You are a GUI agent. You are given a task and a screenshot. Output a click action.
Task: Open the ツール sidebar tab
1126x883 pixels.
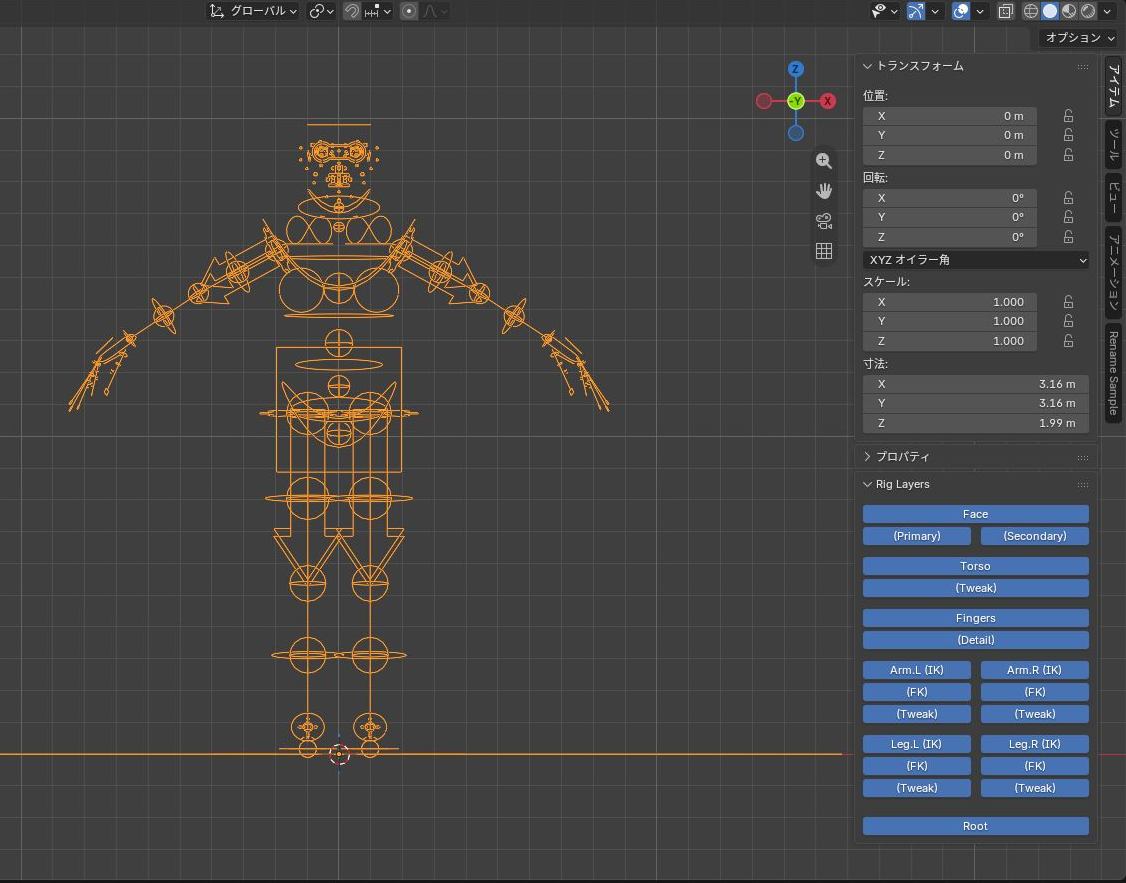1113,144
